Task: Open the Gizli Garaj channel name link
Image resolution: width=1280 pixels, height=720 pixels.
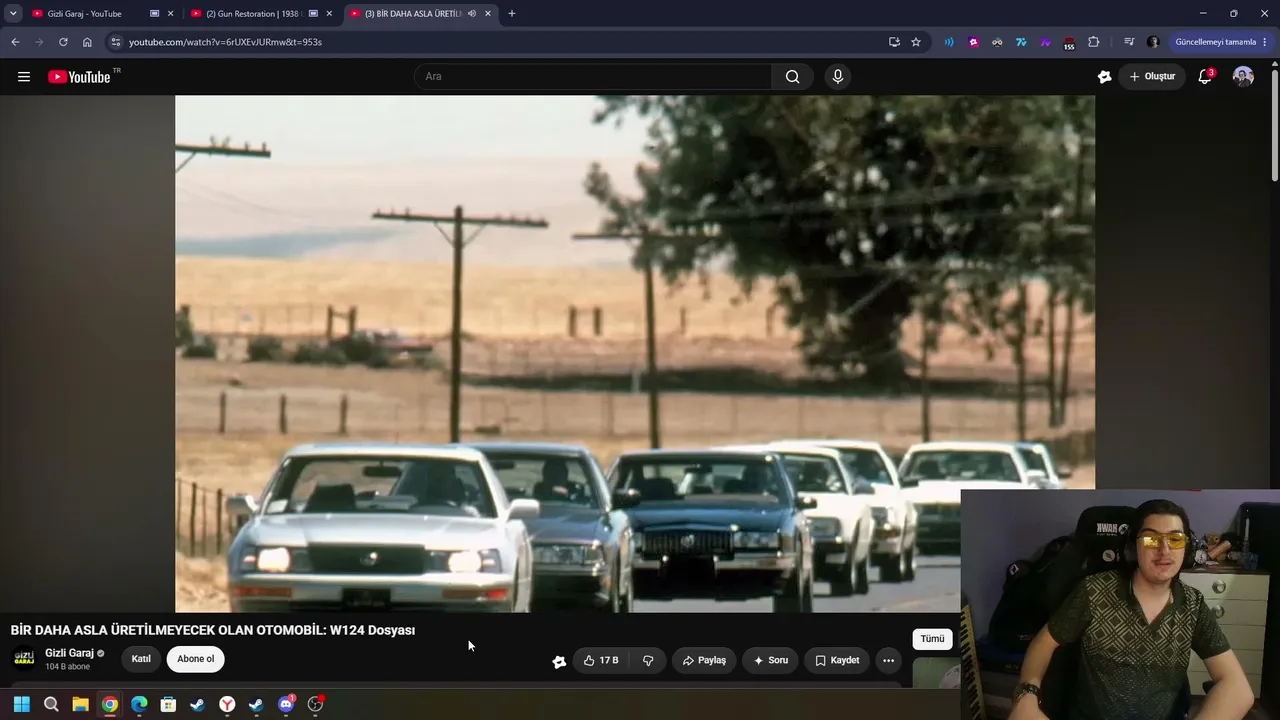Action: tap(69, 653)
